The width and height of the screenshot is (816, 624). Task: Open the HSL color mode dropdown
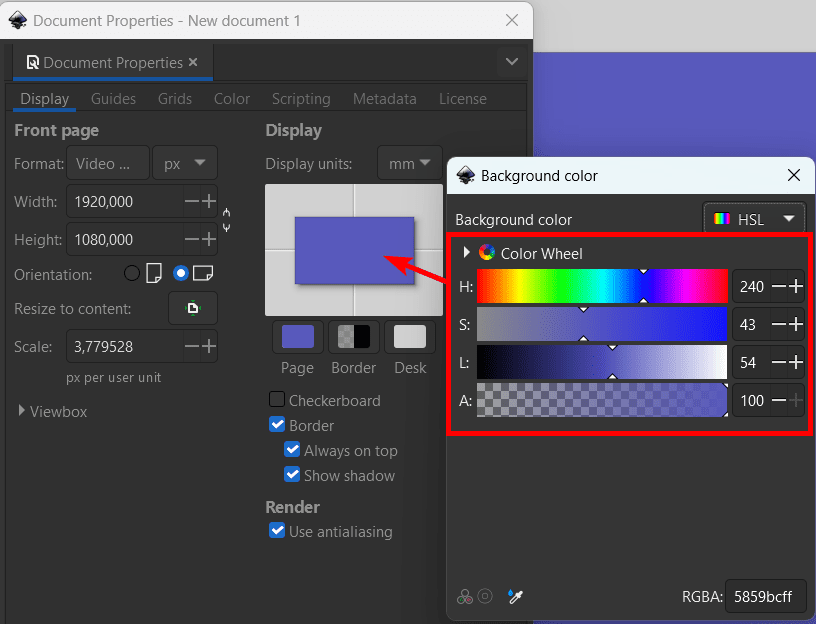pos(754,219)
